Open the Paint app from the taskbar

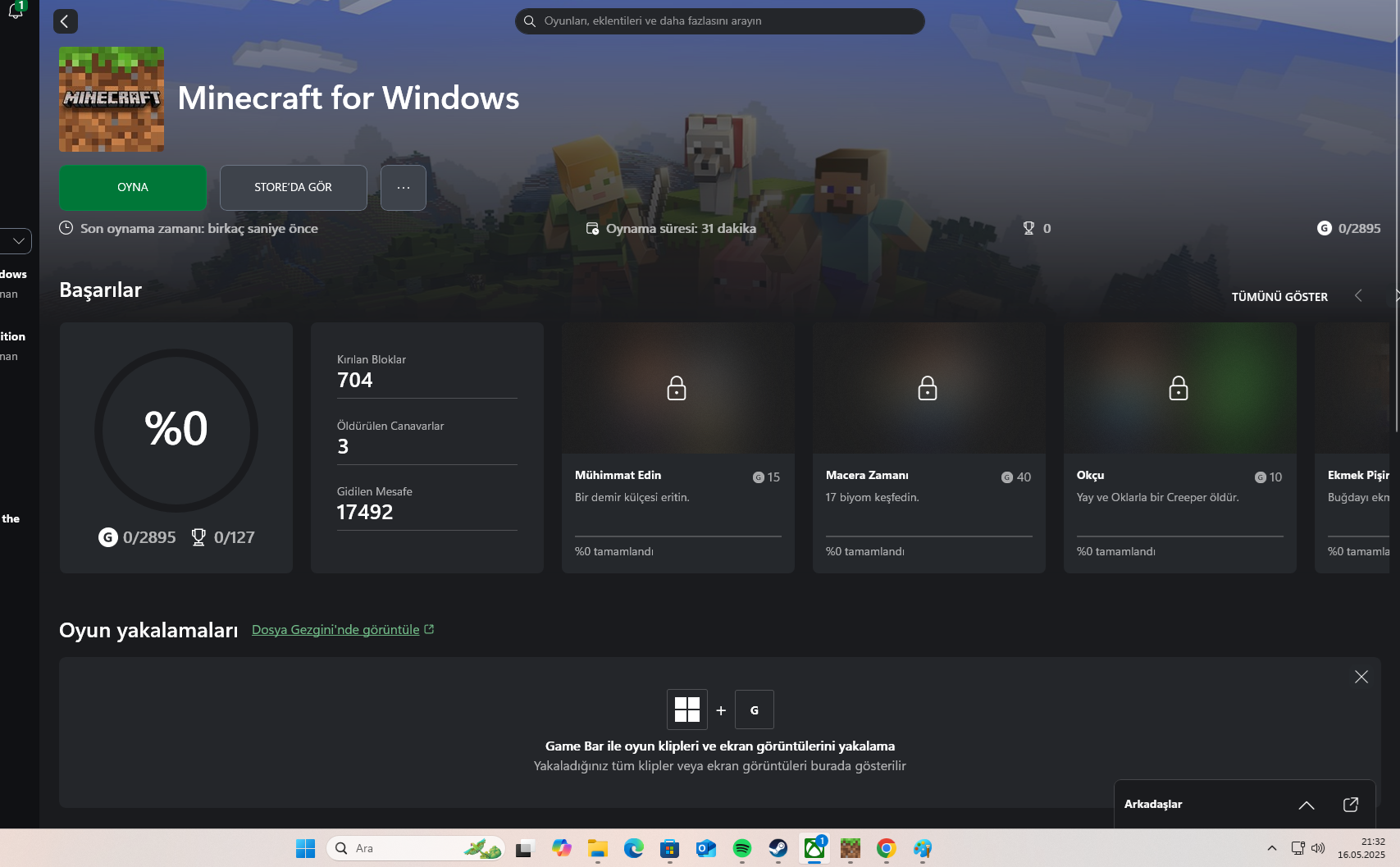(x=923, y=848)
